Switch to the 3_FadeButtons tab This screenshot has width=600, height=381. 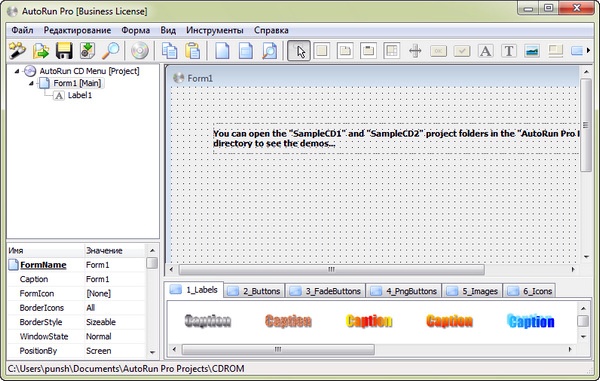tap(325, 291)
